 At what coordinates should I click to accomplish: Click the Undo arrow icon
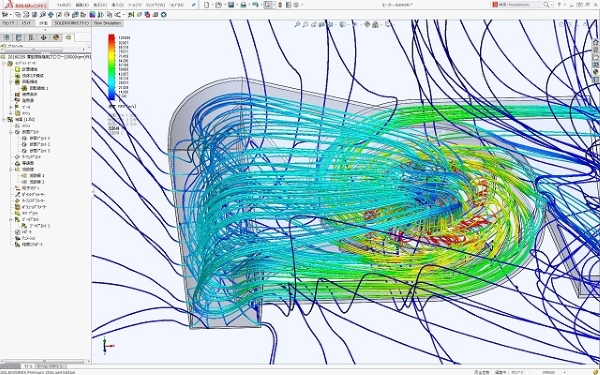click(x=255, y=5)
